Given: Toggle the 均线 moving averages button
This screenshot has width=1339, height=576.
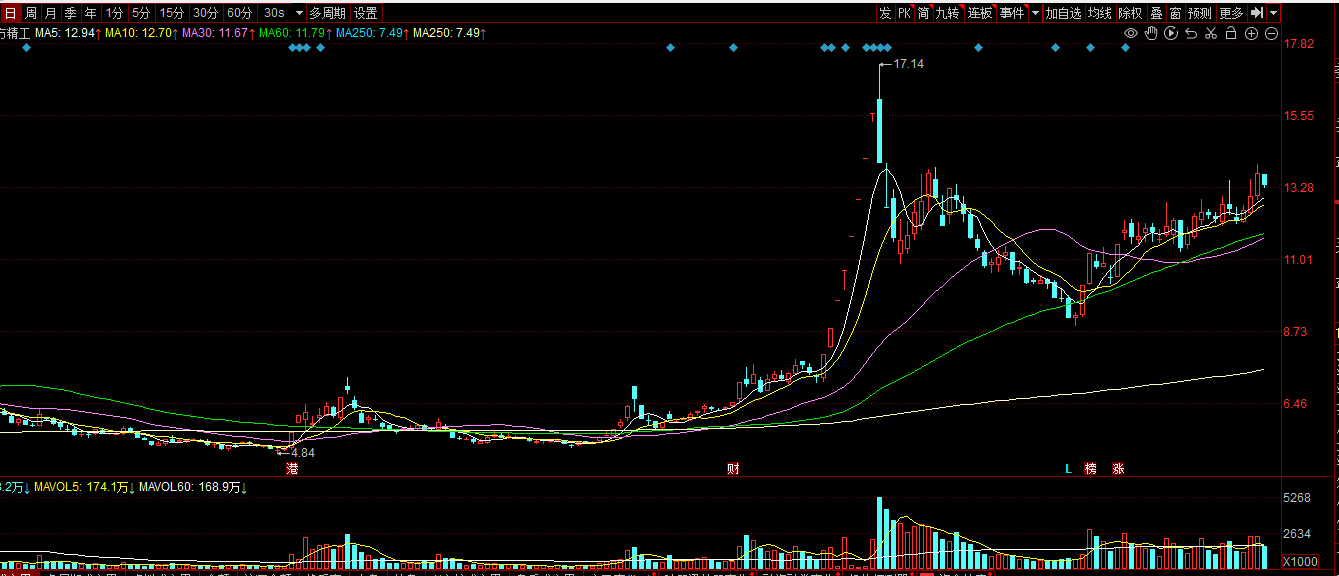Looking at the screenshot, I should coord(1100,13).
